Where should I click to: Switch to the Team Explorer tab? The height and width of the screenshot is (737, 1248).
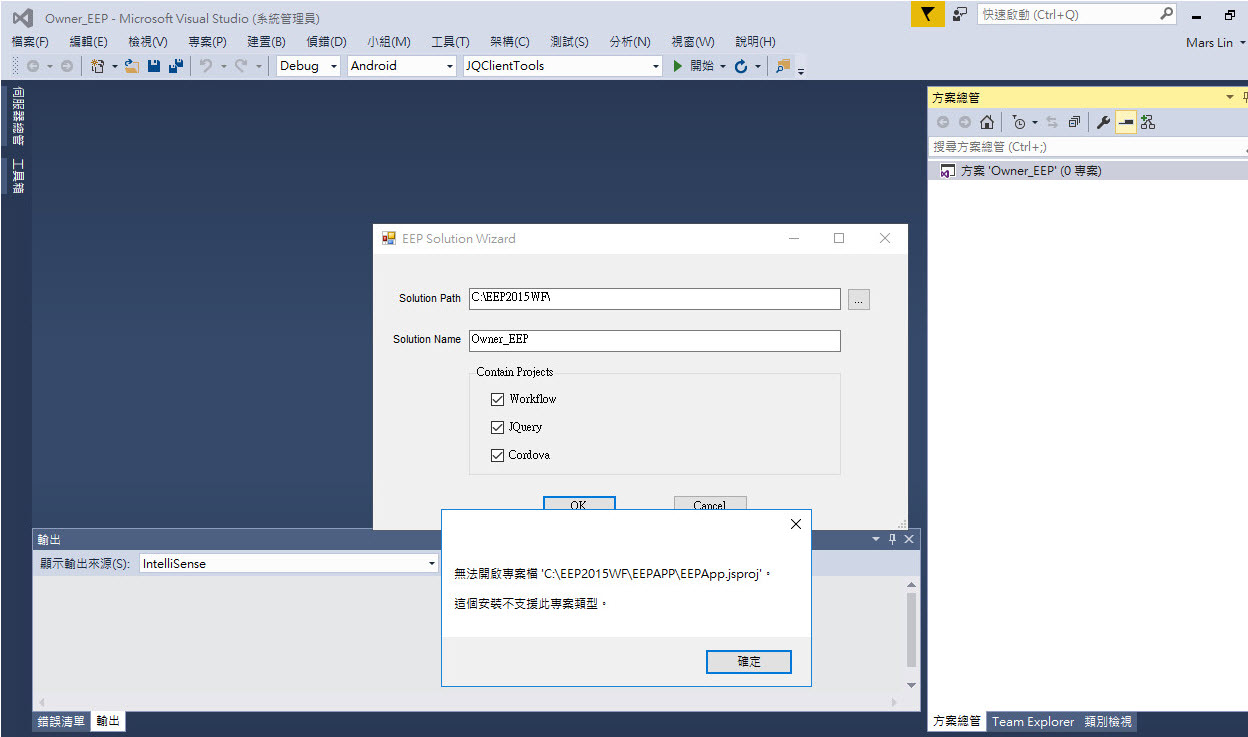1032,721
